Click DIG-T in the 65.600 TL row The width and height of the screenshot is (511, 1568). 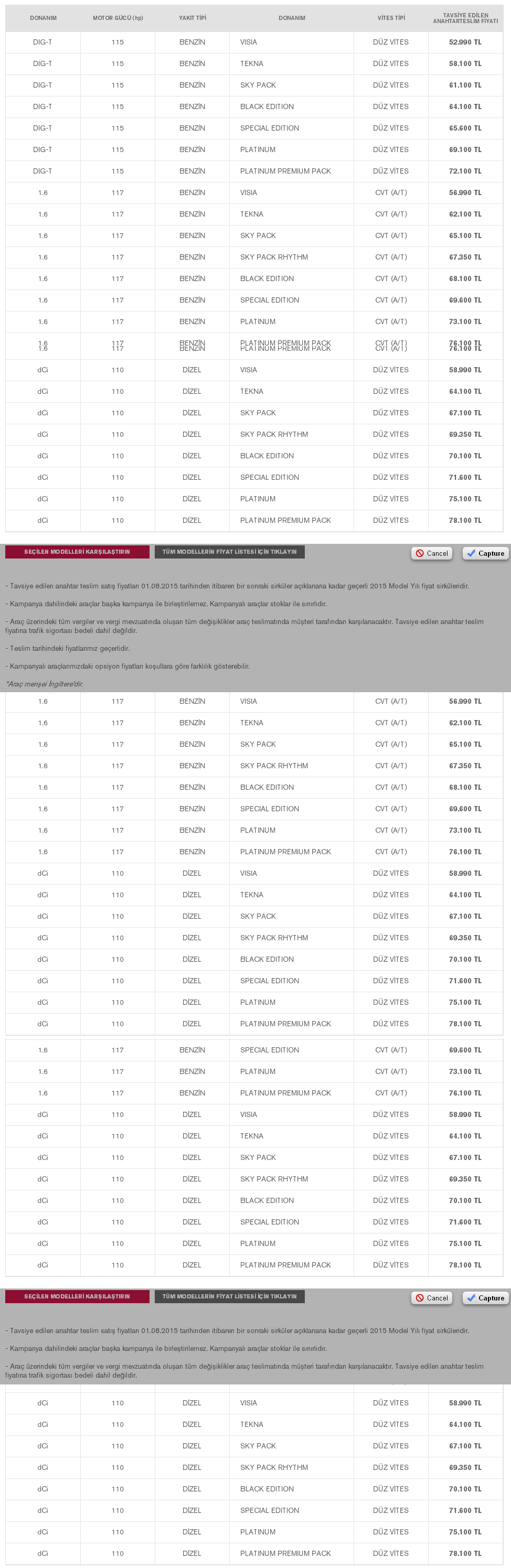[42, 128]
